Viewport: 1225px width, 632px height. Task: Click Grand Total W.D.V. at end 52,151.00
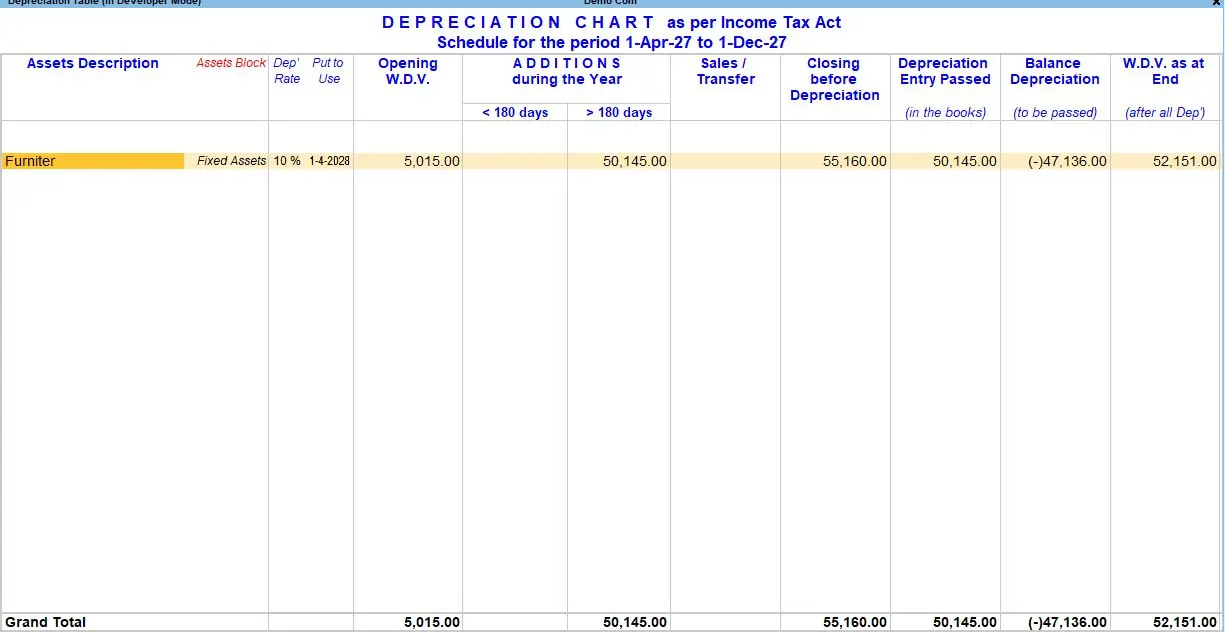[1184, 622]
